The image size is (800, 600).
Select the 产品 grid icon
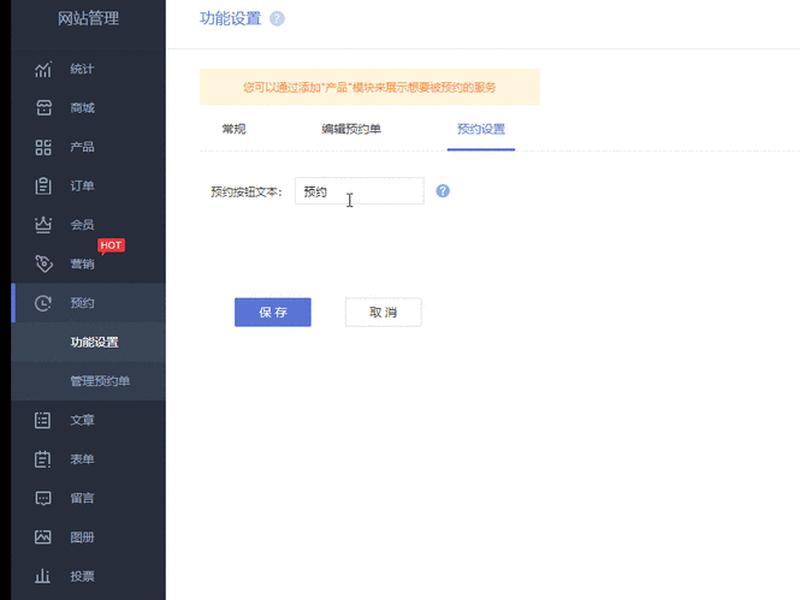[43, 147]
